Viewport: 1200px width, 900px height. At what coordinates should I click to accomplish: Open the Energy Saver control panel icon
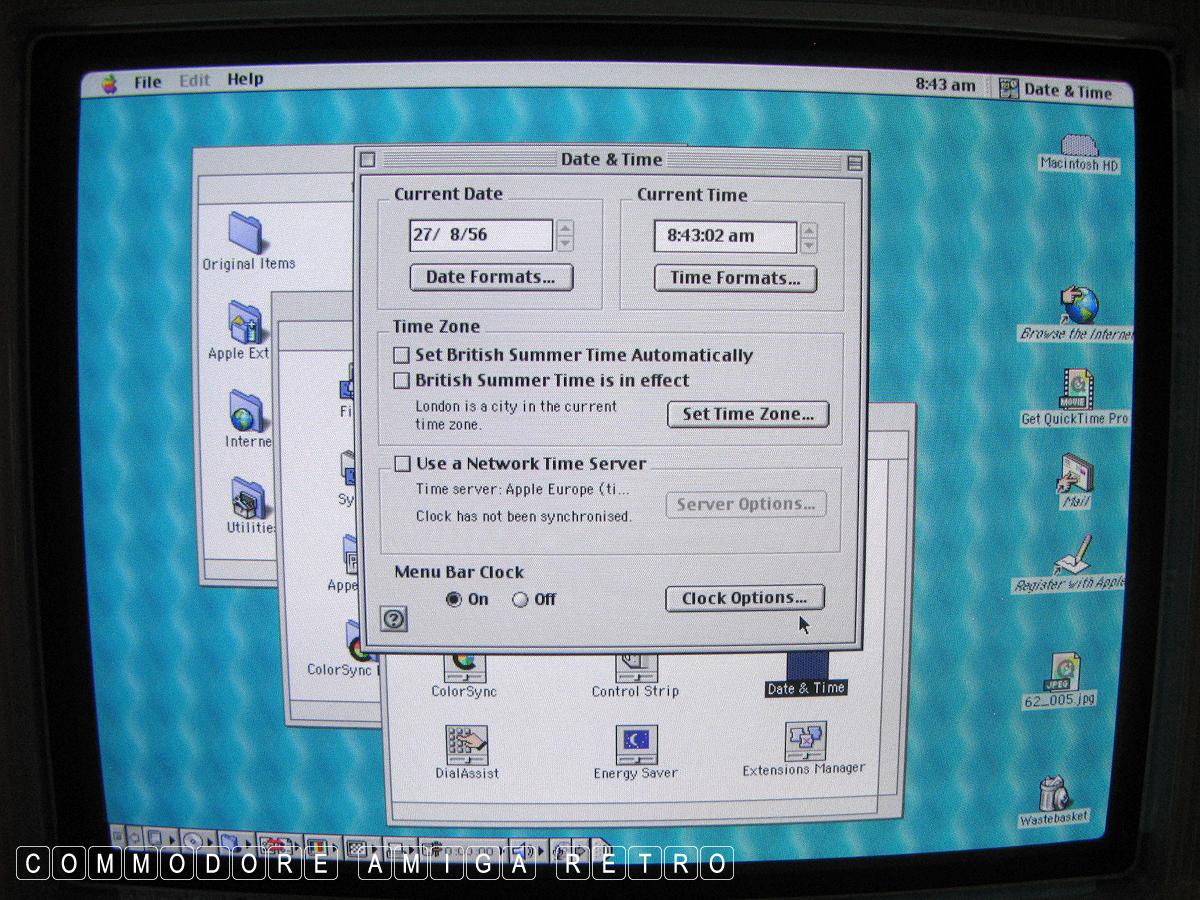636,746
